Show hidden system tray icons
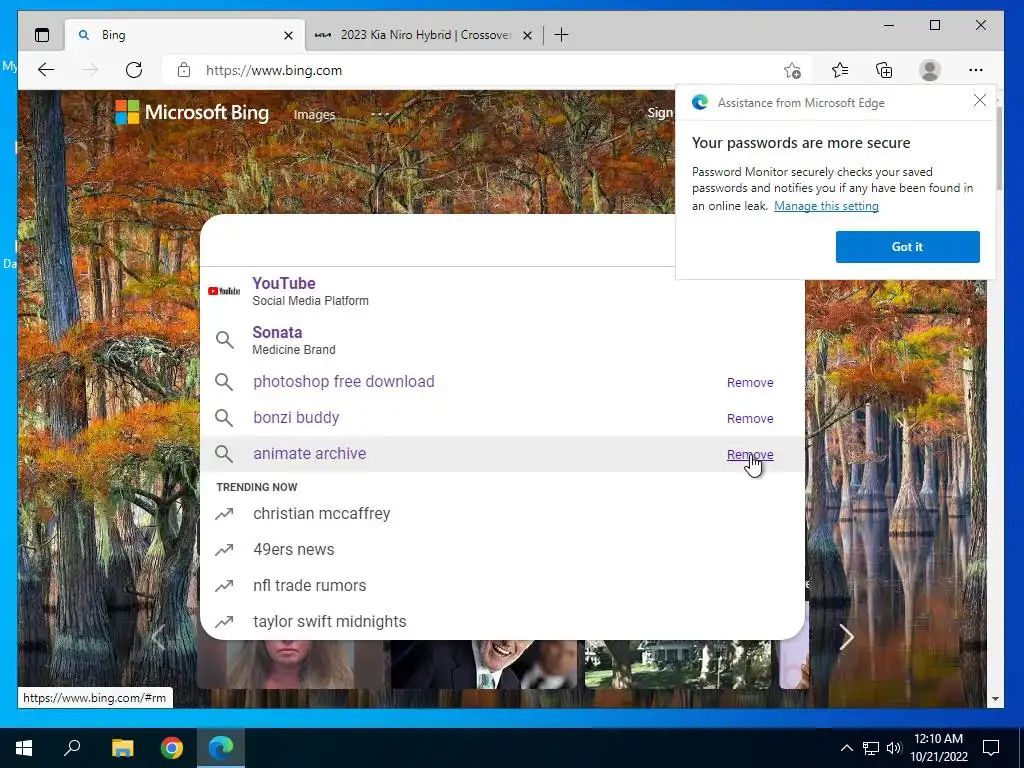The width and height of the screenshot is (1024, 768). (x=846, y=748)
